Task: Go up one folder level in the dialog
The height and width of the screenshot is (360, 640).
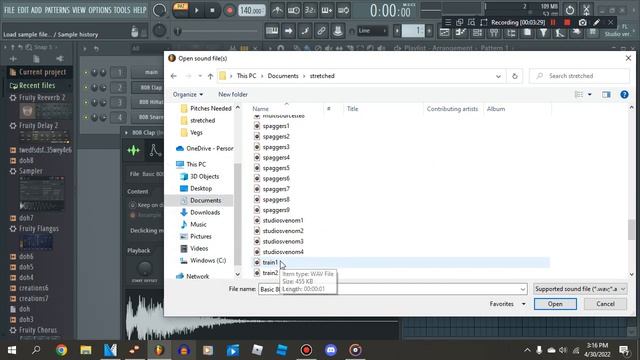Action: [210, 76]
